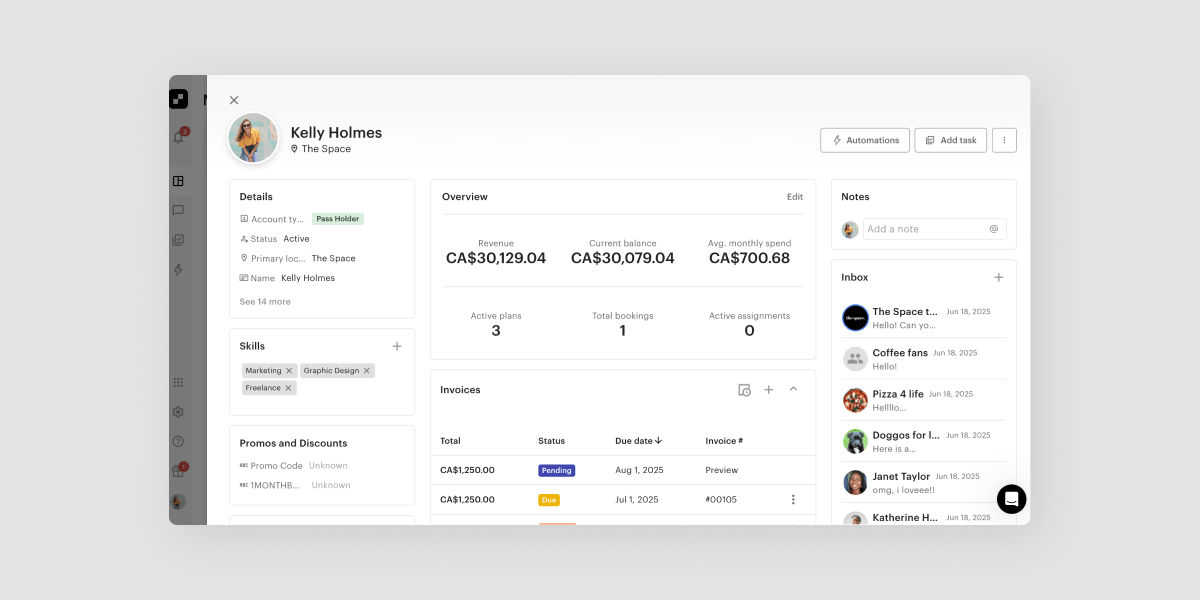This screenshot has height=600, width=1200.
Task: Open the profile more options menu
Action: 1004,140
